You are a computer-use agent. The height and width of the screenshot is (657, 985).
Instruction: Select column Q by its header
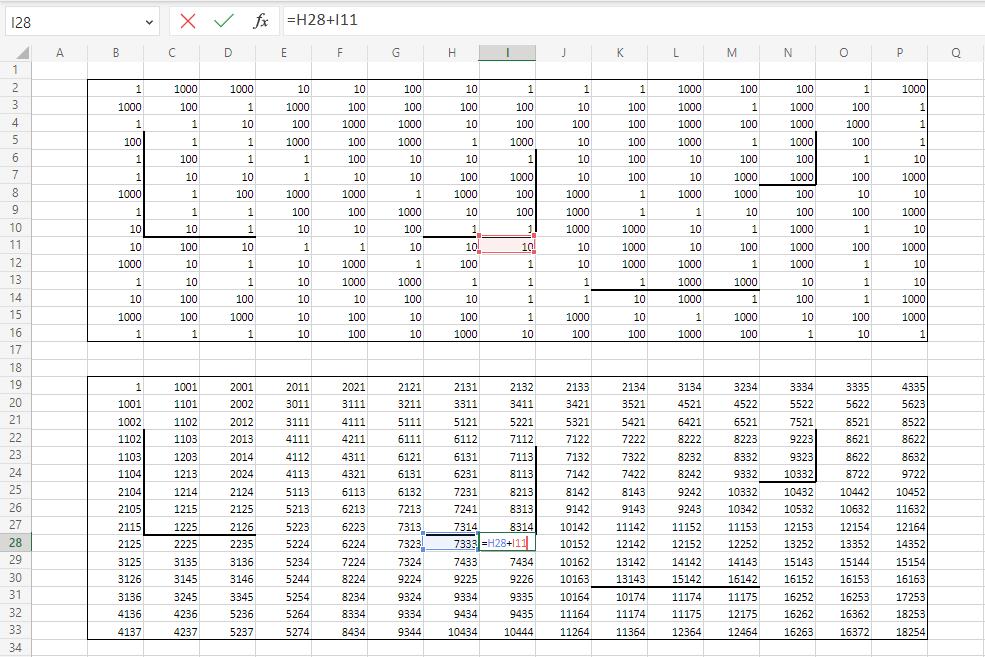(x=955, y=53)
